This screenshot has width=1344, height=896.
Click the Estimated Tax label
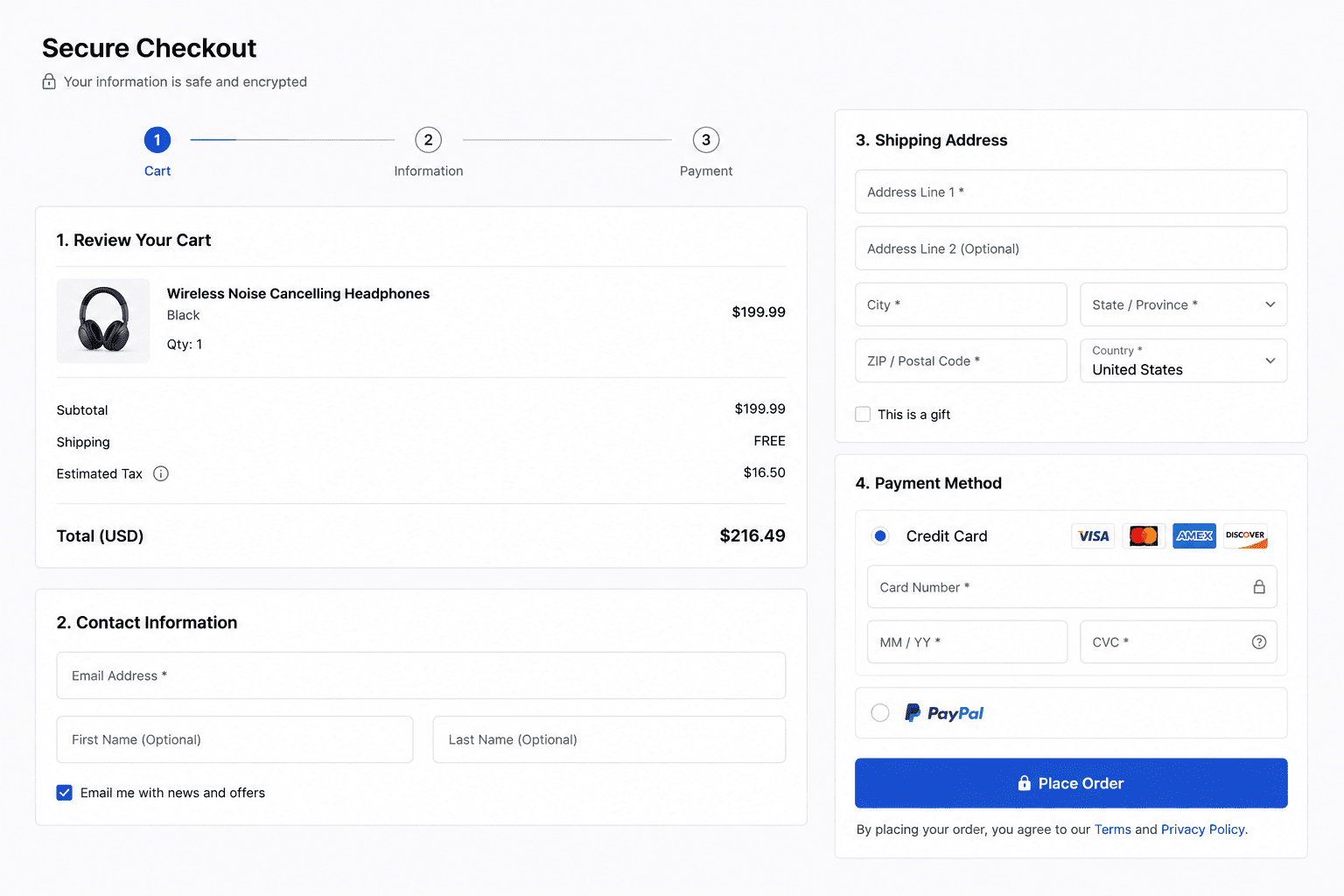click(x=100, y=474)
